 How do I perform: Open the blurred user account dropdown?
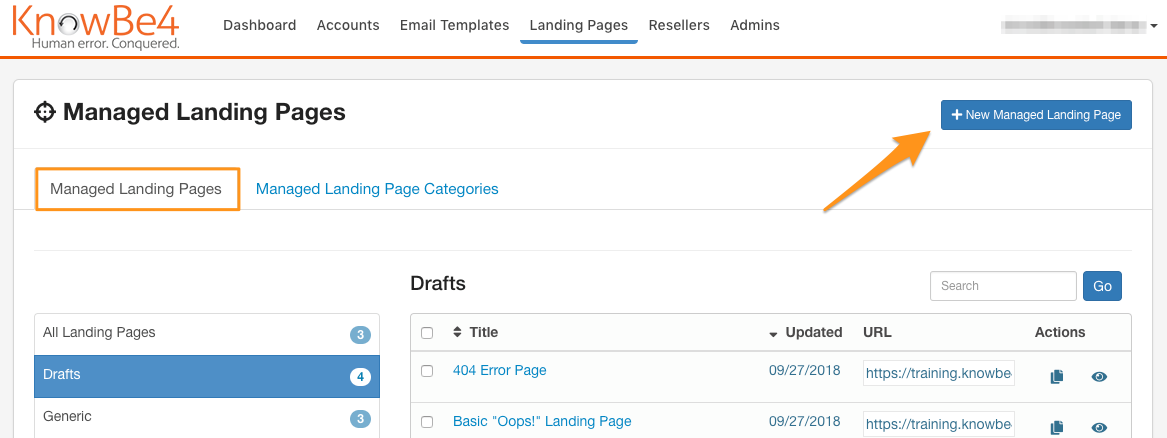(x=1080, y=25)
